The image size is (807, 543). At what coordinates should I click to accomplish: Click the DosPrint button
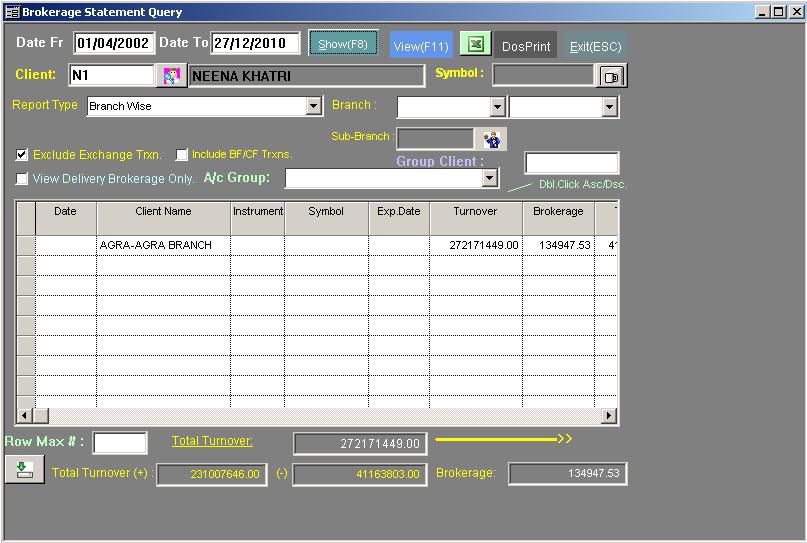(526, 46)
